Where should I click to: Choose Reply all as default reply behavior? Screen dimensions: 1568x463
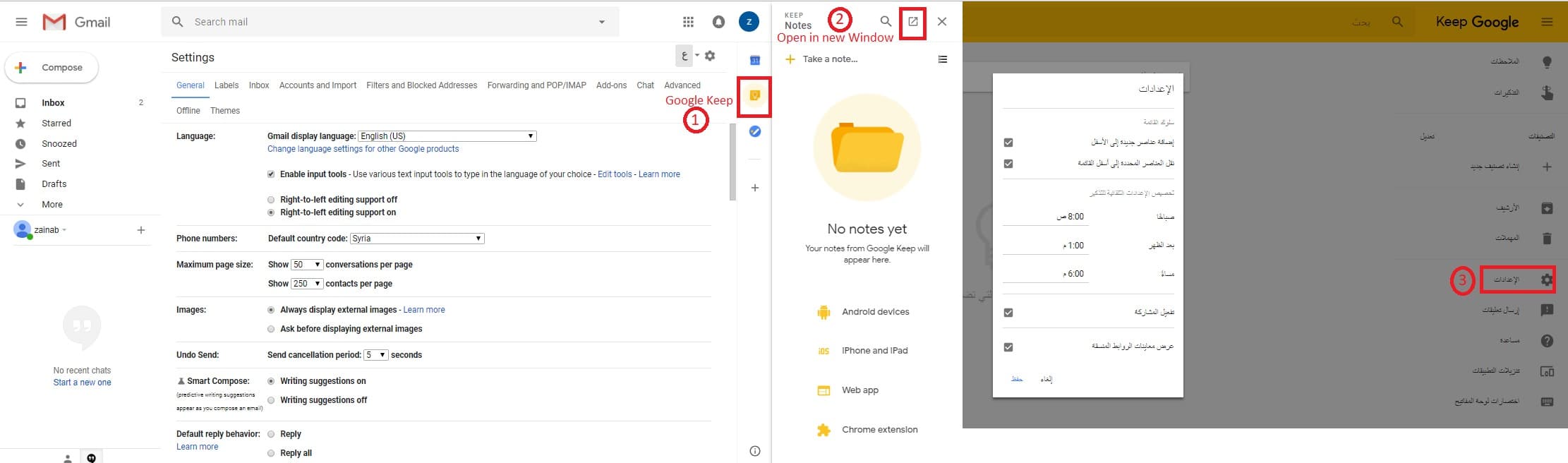(271, 453)
